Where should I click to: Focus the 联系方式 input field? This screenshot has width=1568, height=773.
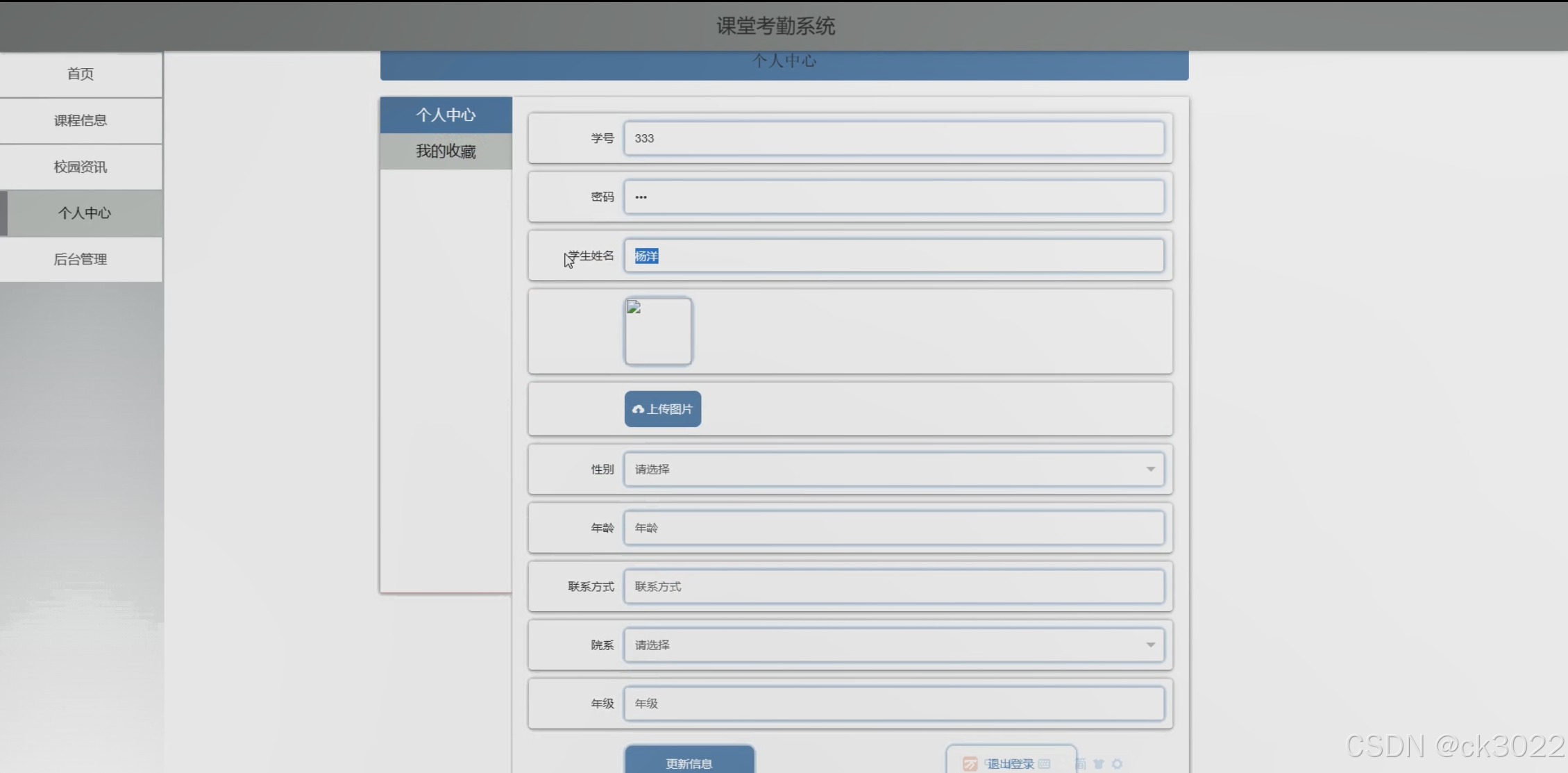(x=893, y=587)
